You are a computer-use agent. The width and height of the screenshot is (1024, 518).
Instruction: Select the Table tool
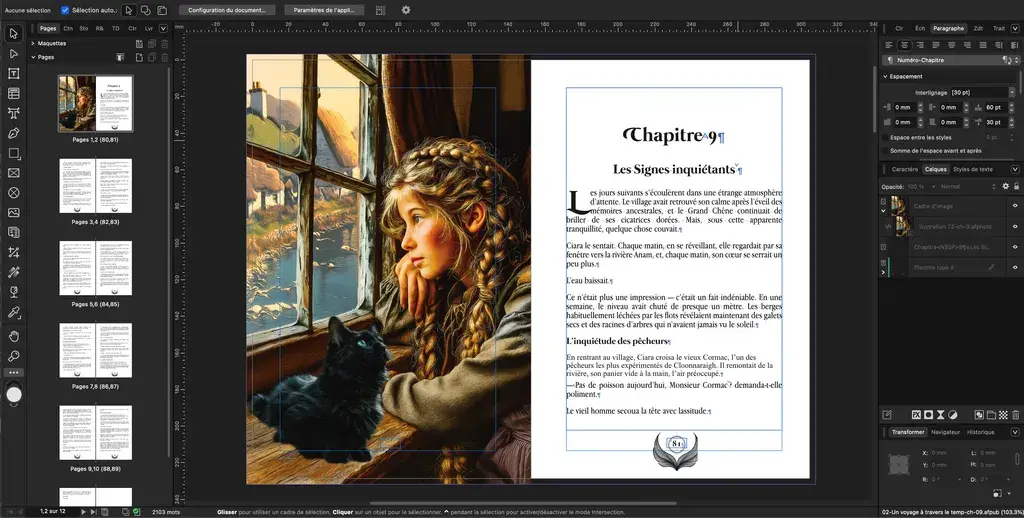click(x=14, y=93)
